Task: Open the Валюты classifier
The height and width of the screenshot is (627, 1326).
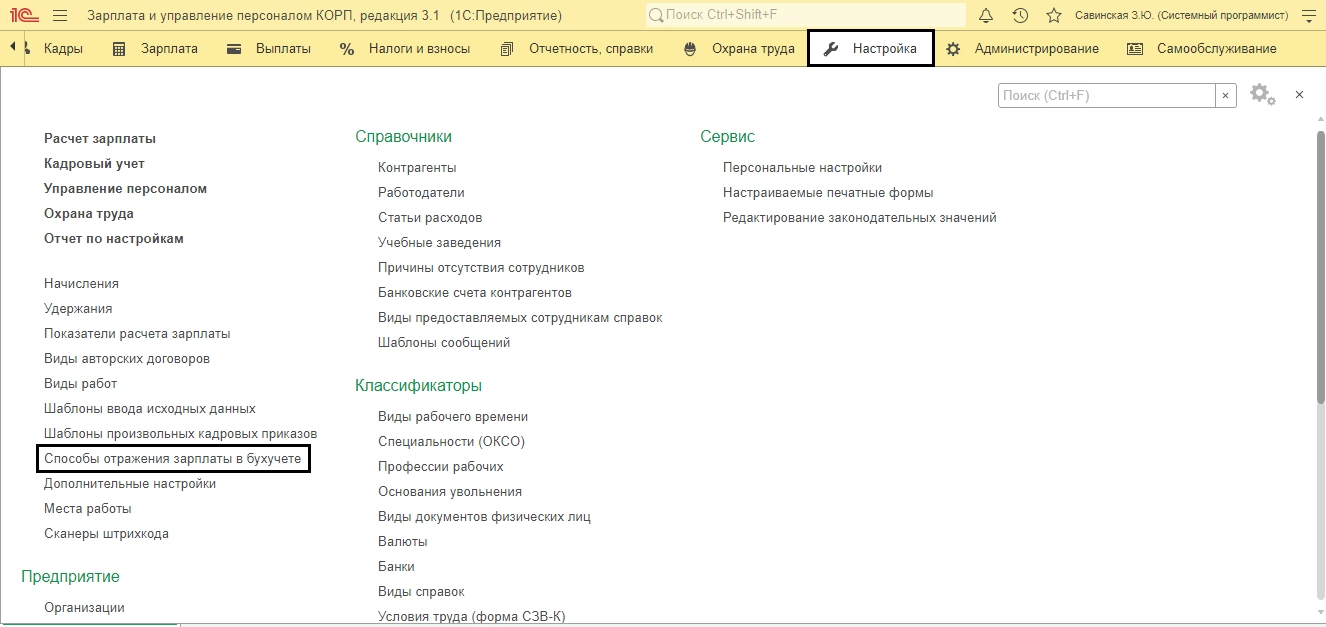Action: [403, 541]
